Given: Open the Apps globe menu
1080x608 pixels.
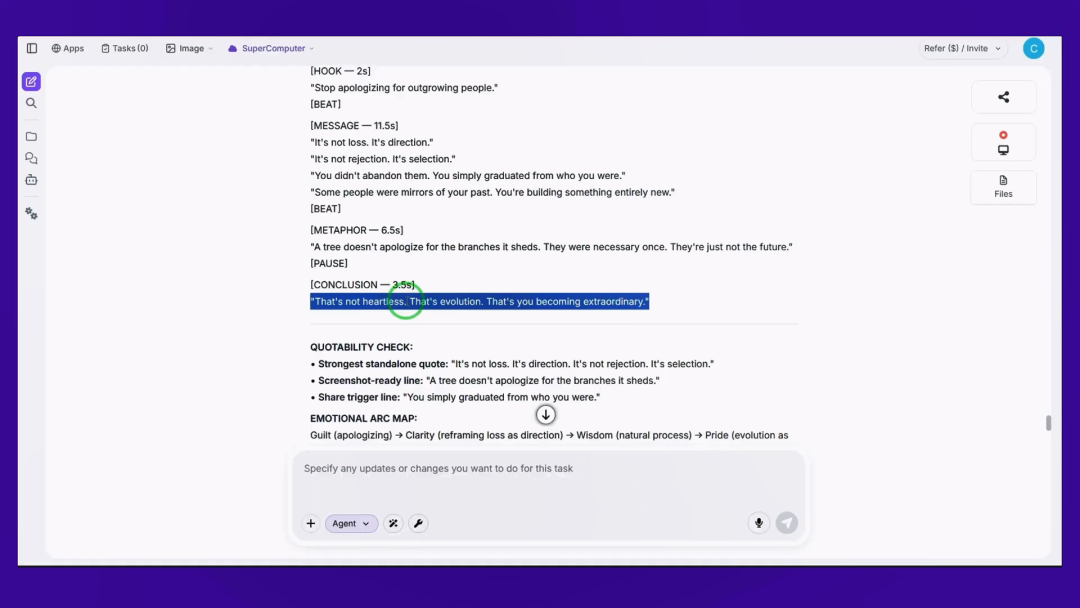Looking at the screenshot, I should [68, 48].
